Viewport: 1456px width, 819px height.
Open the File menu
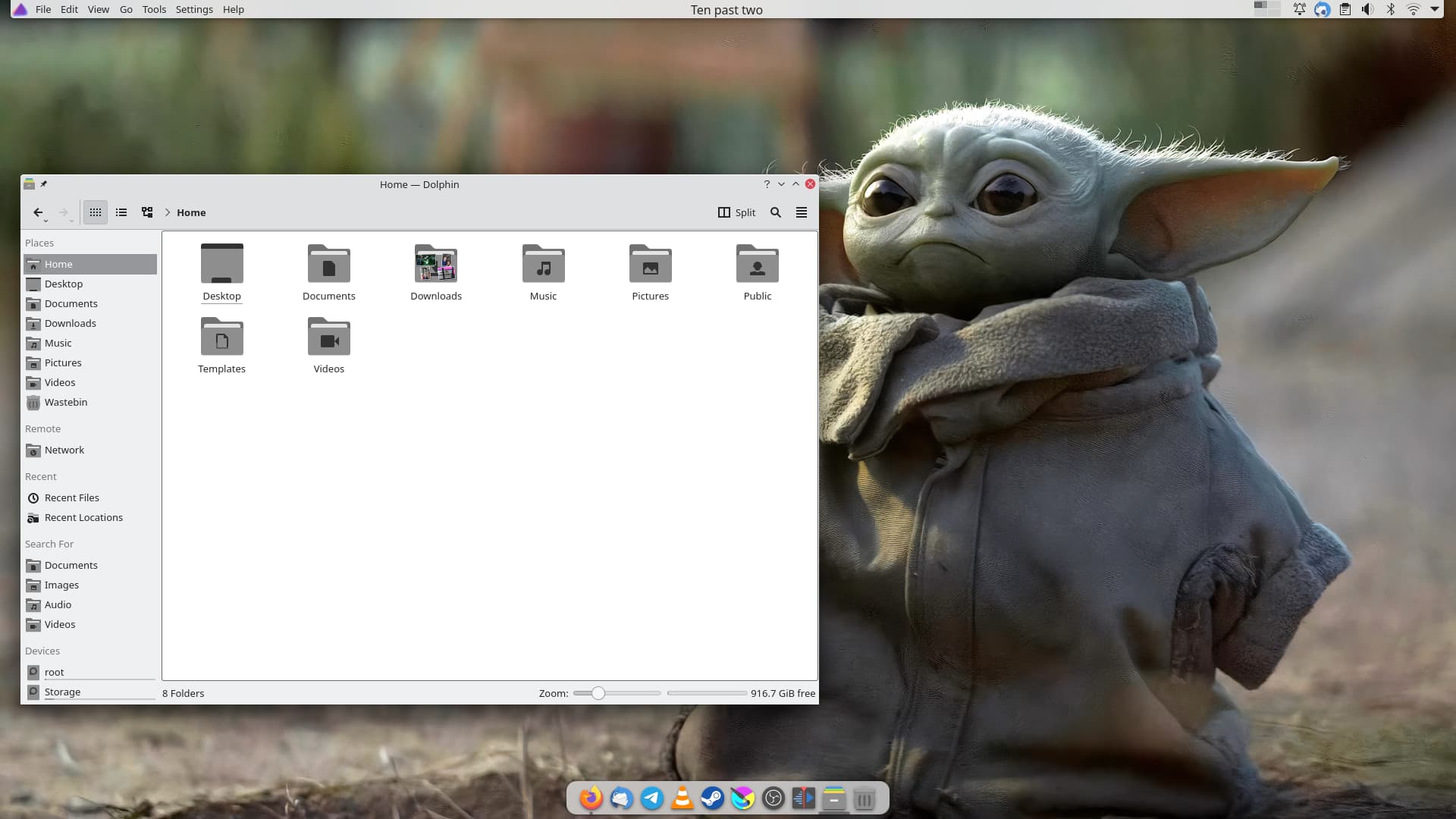43,9
